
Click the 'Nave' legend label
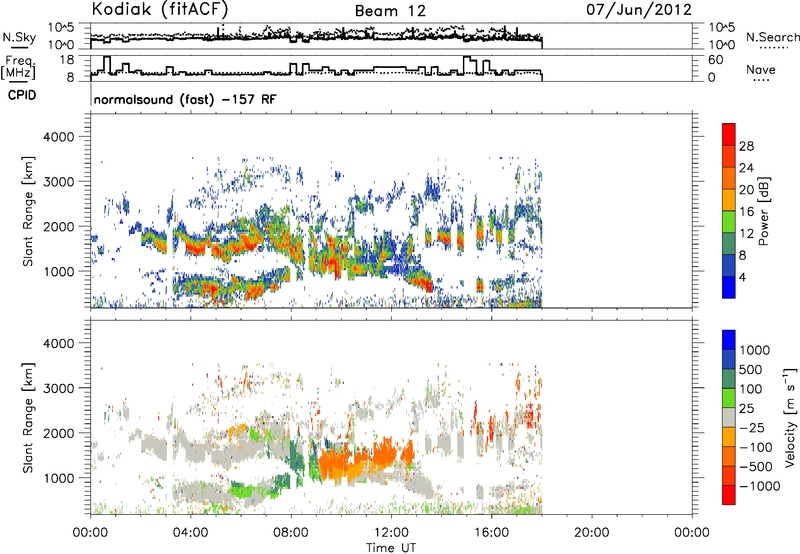pyautogui.click(x=761, y=69)
